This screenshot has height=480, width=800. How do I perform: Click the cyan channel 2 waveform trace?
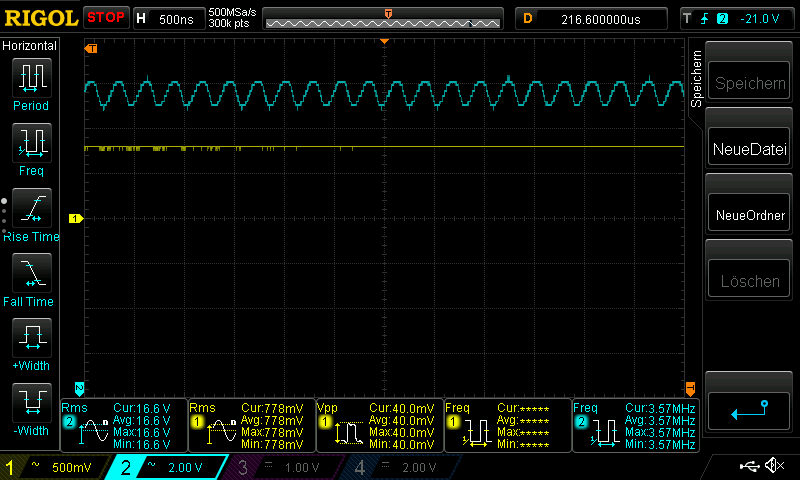pos(384,93)
